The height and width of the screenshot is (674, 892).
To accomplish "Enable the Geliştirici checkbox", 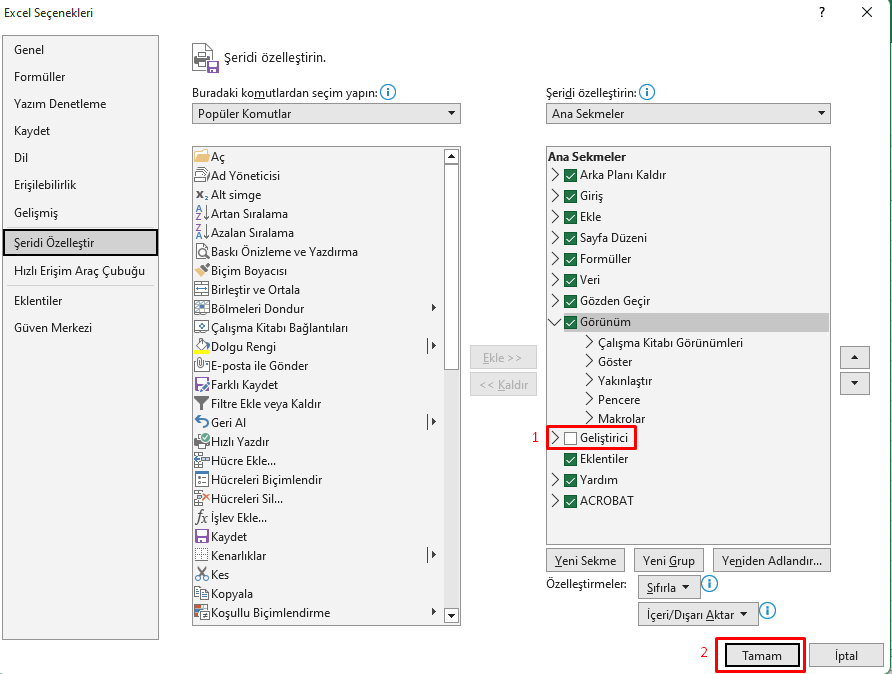I will [x=570, y=438].
